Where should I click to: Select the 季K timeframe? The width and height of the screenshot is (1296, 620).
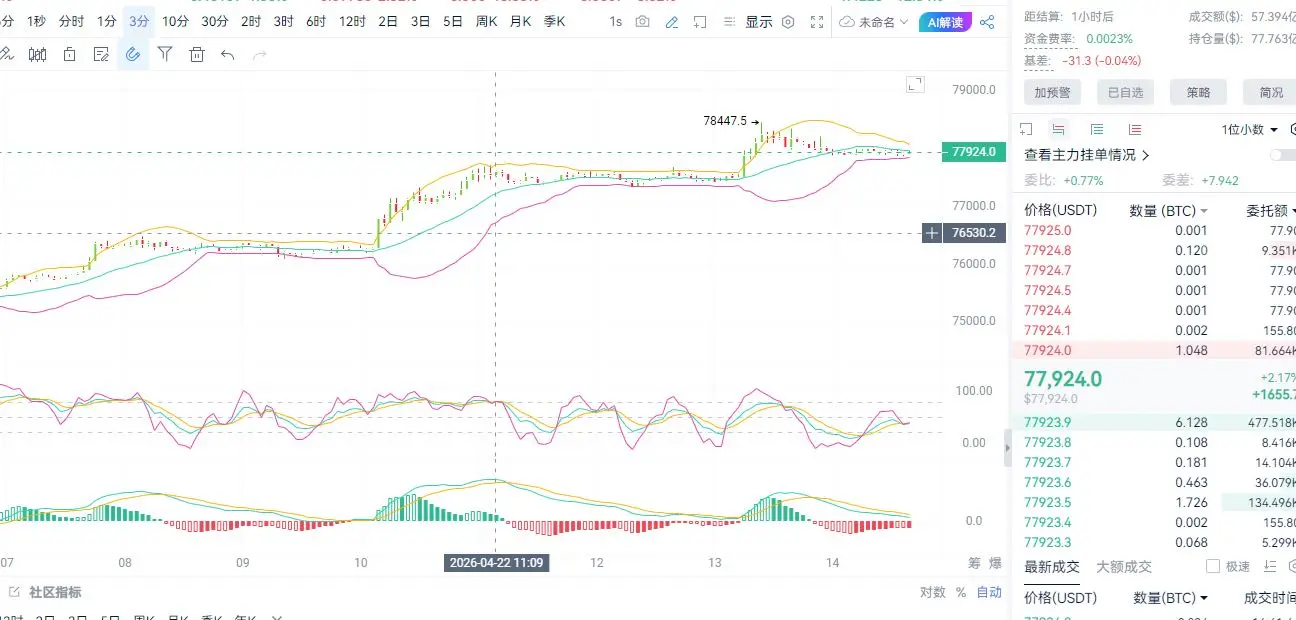pyautogui.click(x=554, y=21)
